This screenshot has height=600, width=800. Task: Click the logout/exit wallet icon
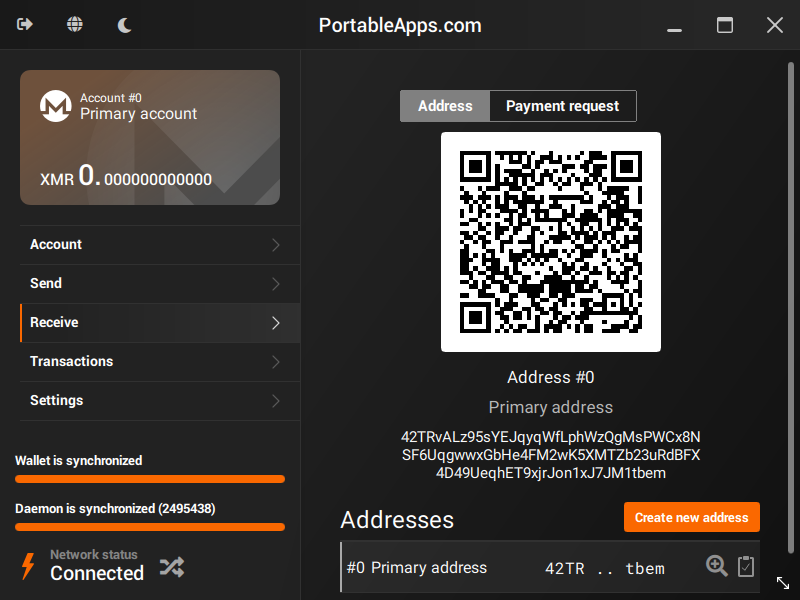[25, 25]
